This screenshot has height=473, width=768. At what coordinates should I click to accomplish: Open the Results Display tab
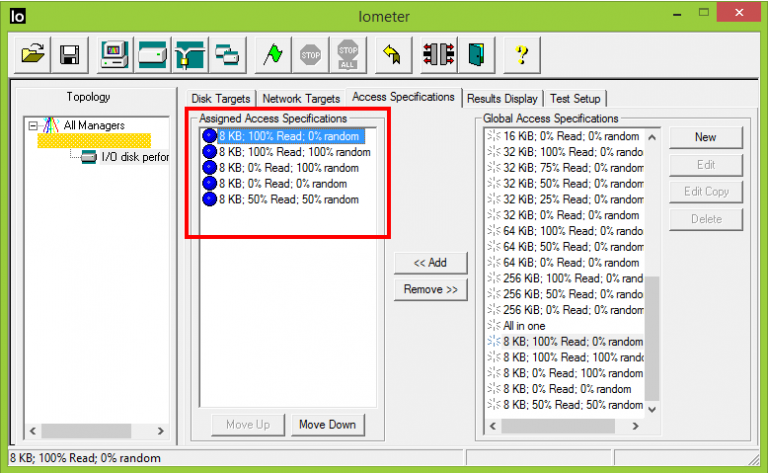(503, 99)
